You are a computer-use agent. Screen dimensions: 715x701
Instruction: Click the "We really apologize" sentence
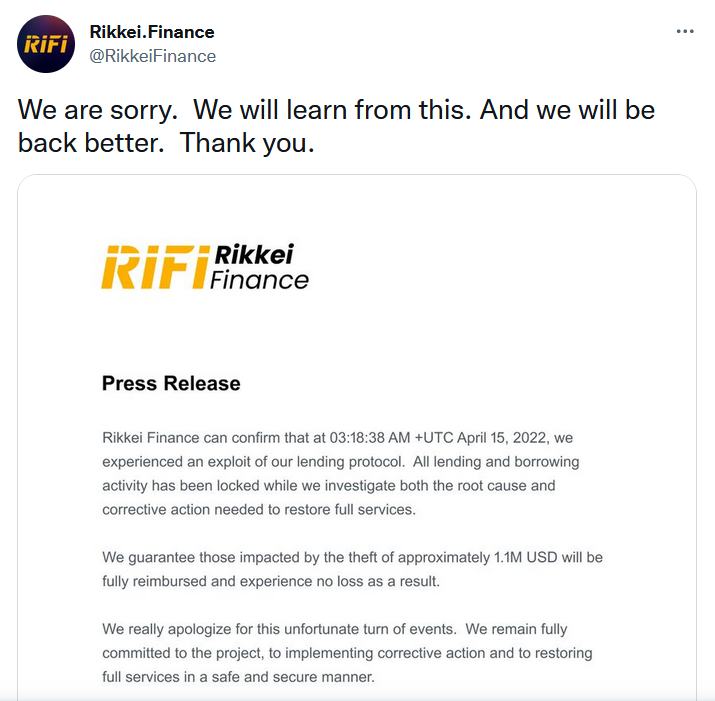pyautogui.click(x=279, y=629)
